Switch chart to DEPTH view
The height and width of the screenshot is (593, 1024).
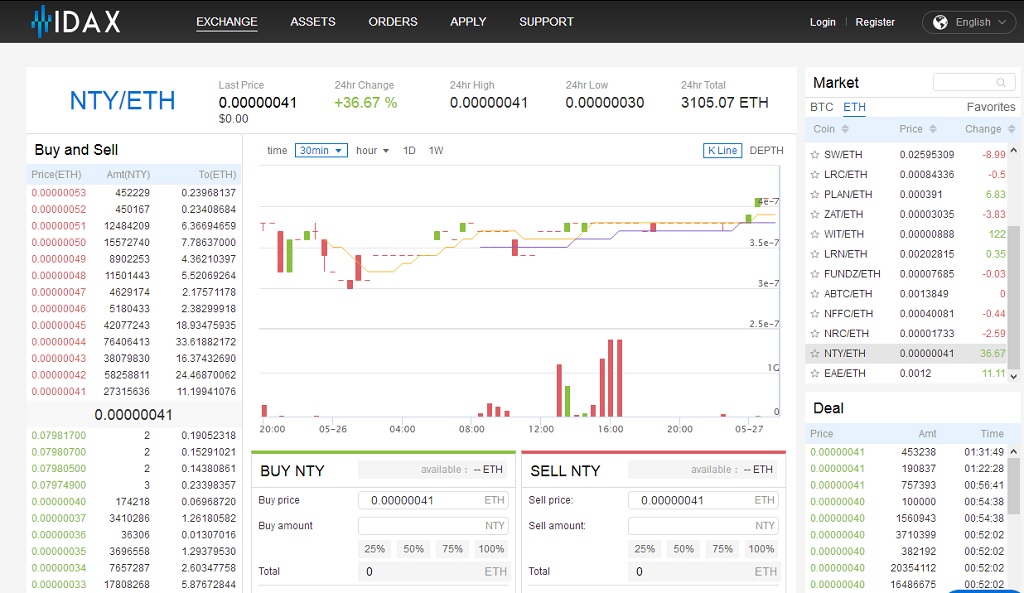[x=766, y=150]
